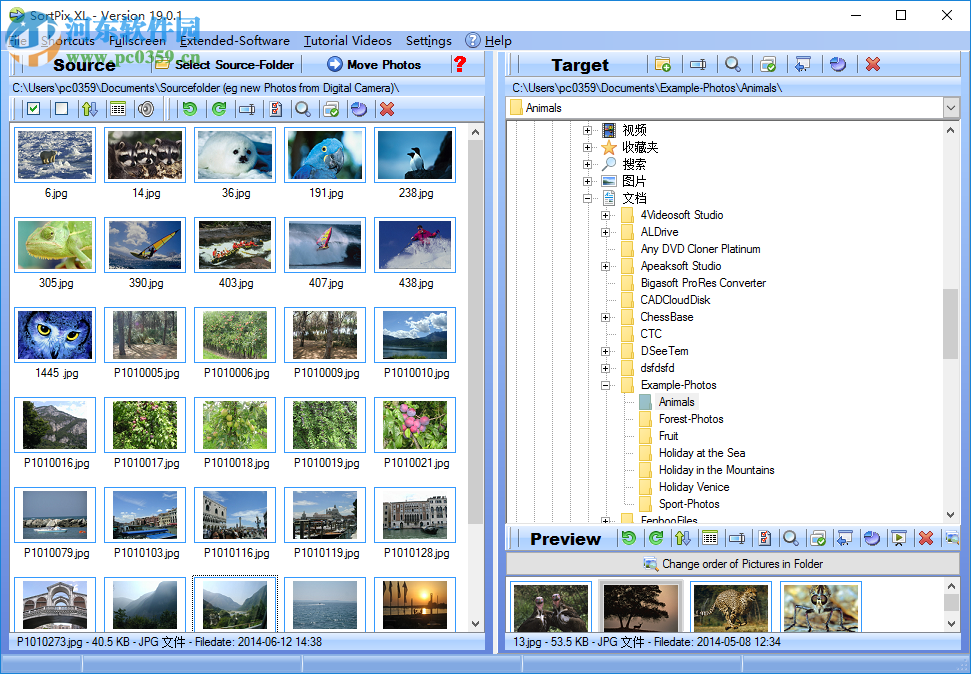971x674 pixels.
Task: Open the Settings menu
Action: pos(428,41)
